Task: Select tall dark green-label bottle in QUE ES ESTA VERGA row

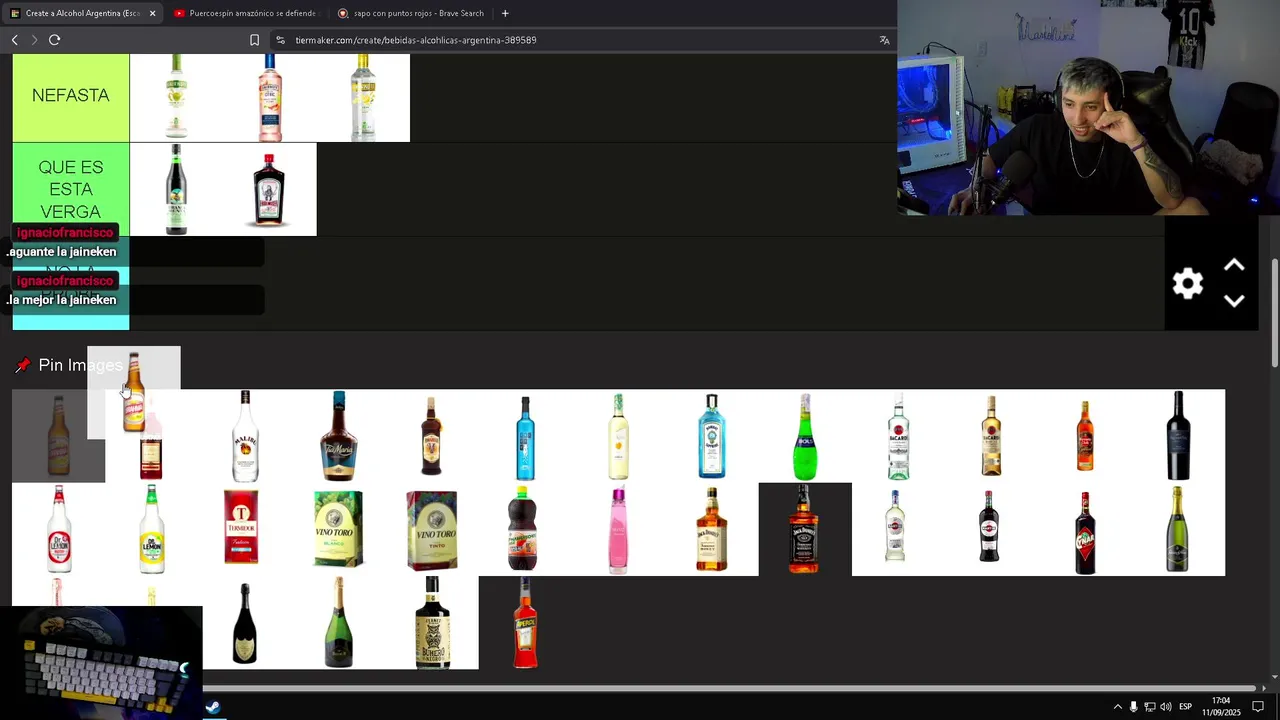Action: tap(176, 189)
